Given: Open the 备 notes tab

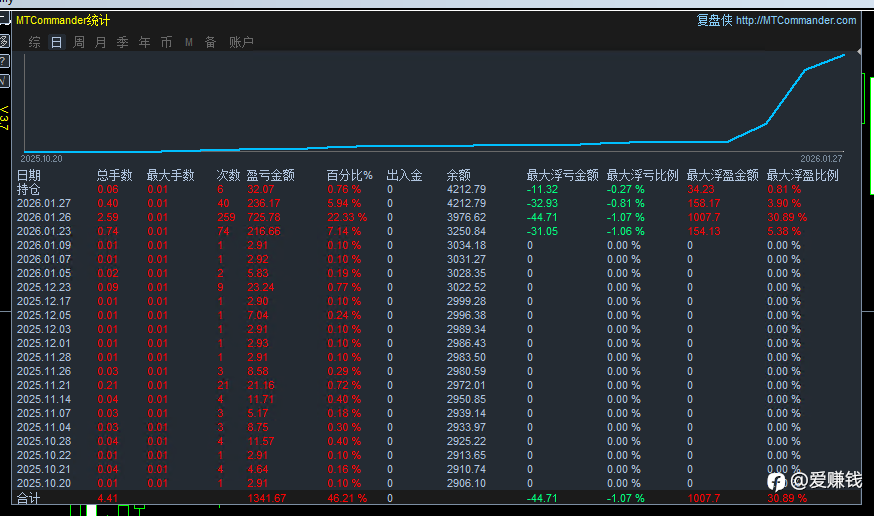Looking at the screenshot, I should click(210, 42).
